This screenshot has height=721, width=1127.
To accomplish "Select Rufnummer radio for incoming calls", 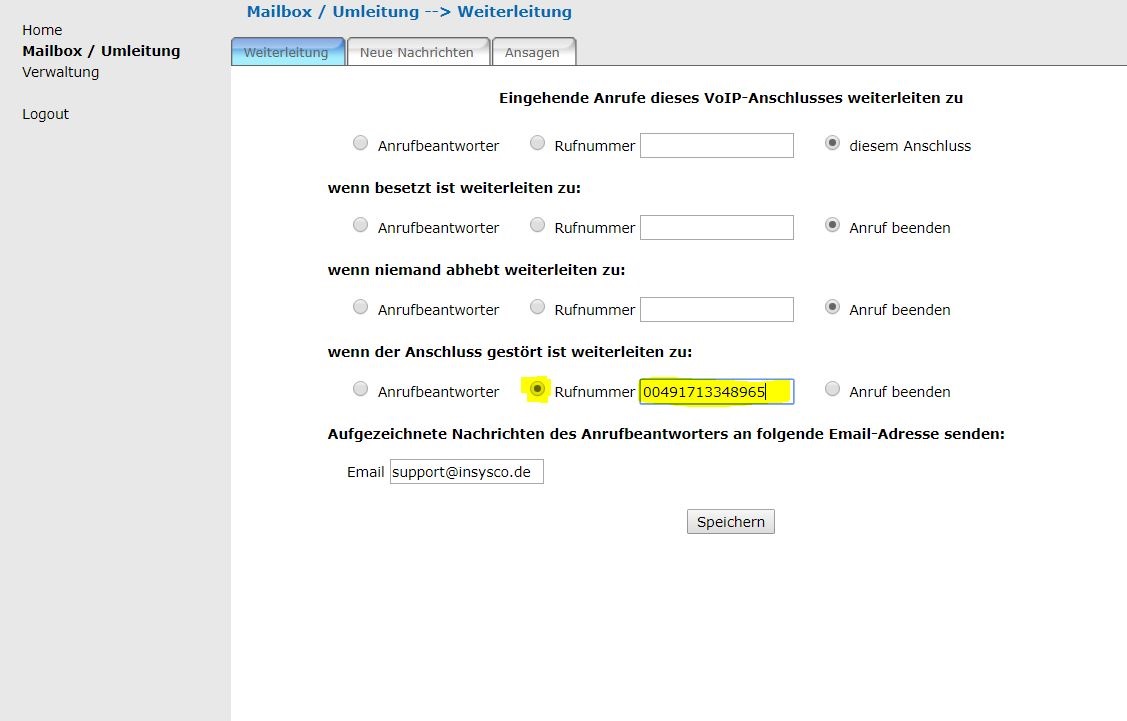I will coord(537,144).
